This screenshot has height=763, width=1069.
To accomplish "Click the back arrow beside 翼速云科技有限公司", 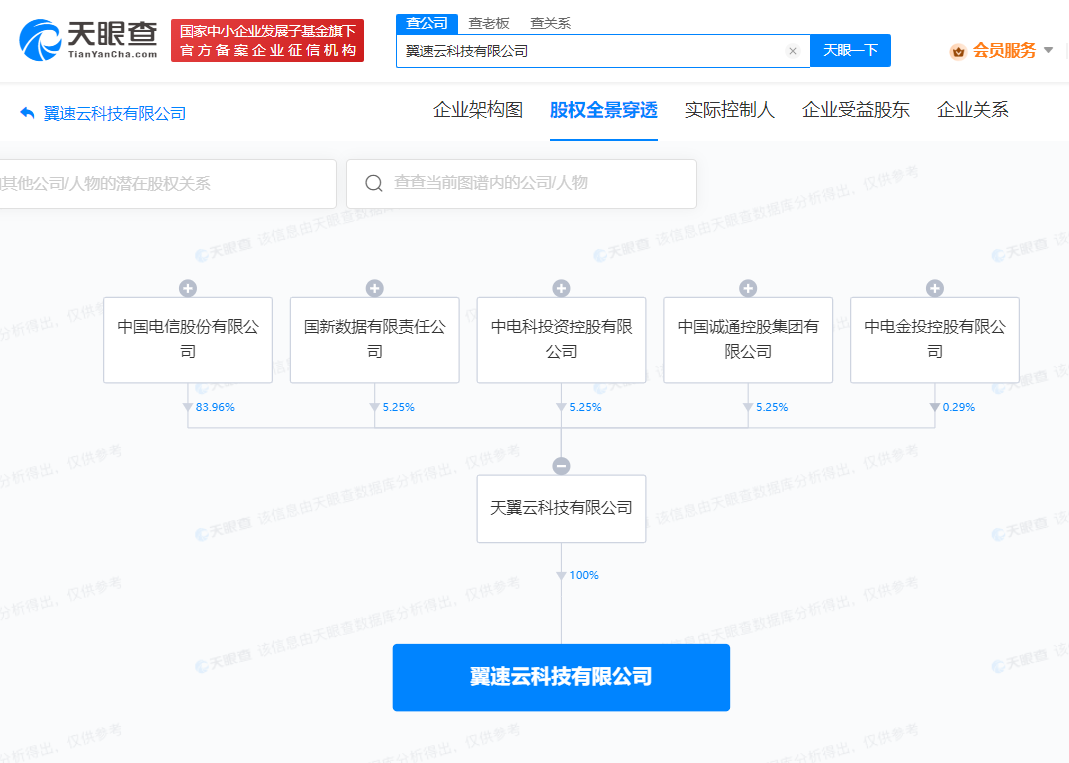I will (27, 113).
